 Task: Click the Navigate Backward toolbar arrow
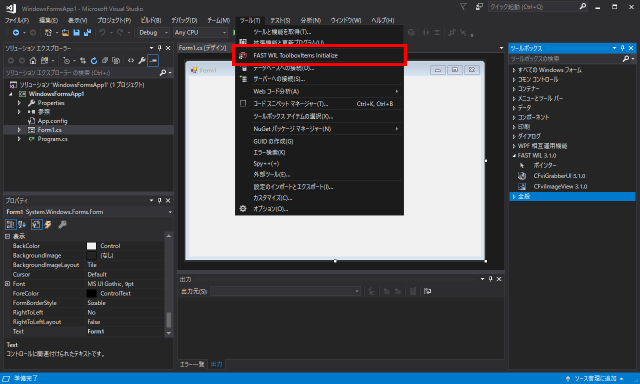tap(16, 32)
